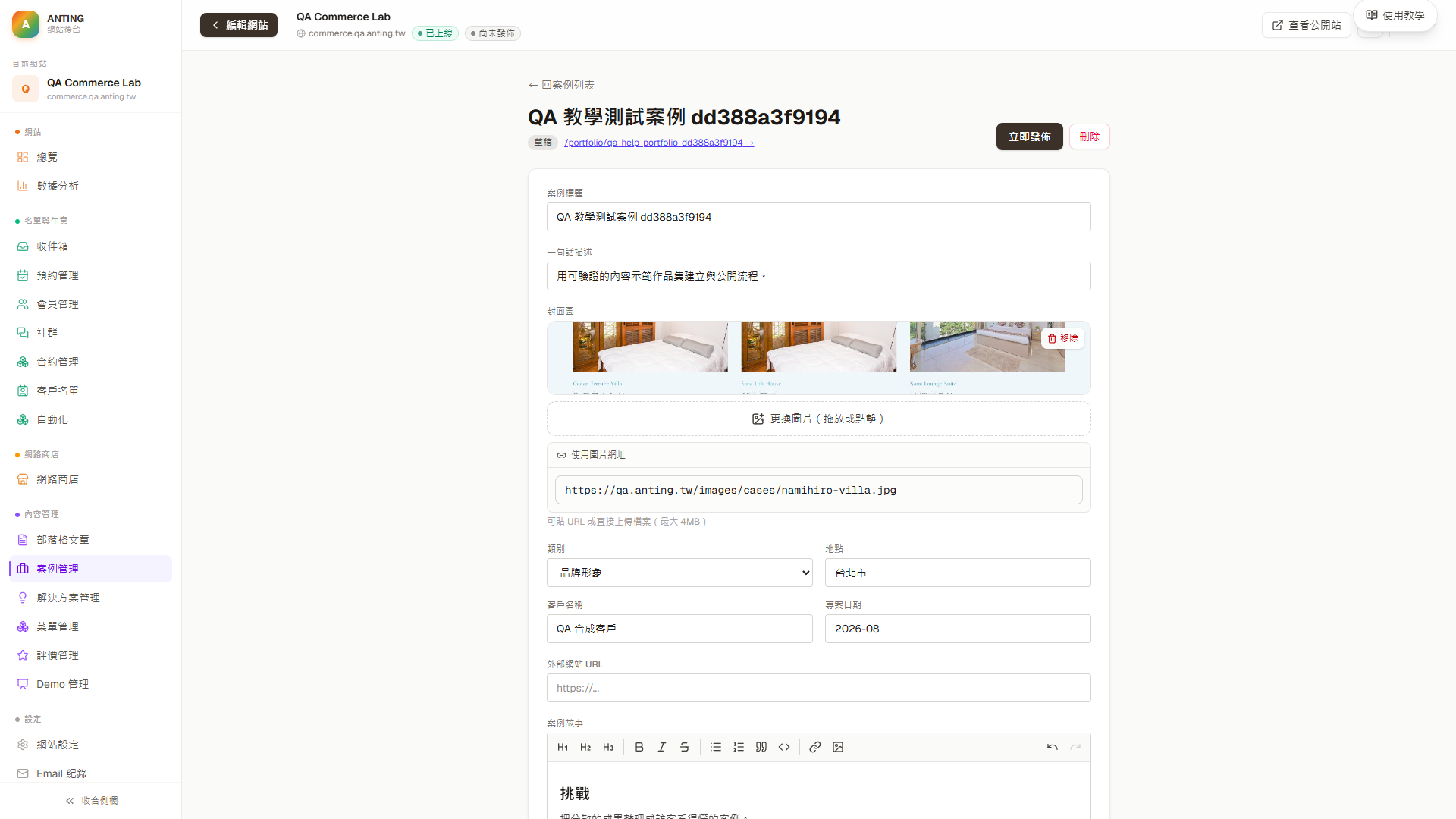
Task: Toggle strikethrough formatting in editor
Action: point(685,747)
